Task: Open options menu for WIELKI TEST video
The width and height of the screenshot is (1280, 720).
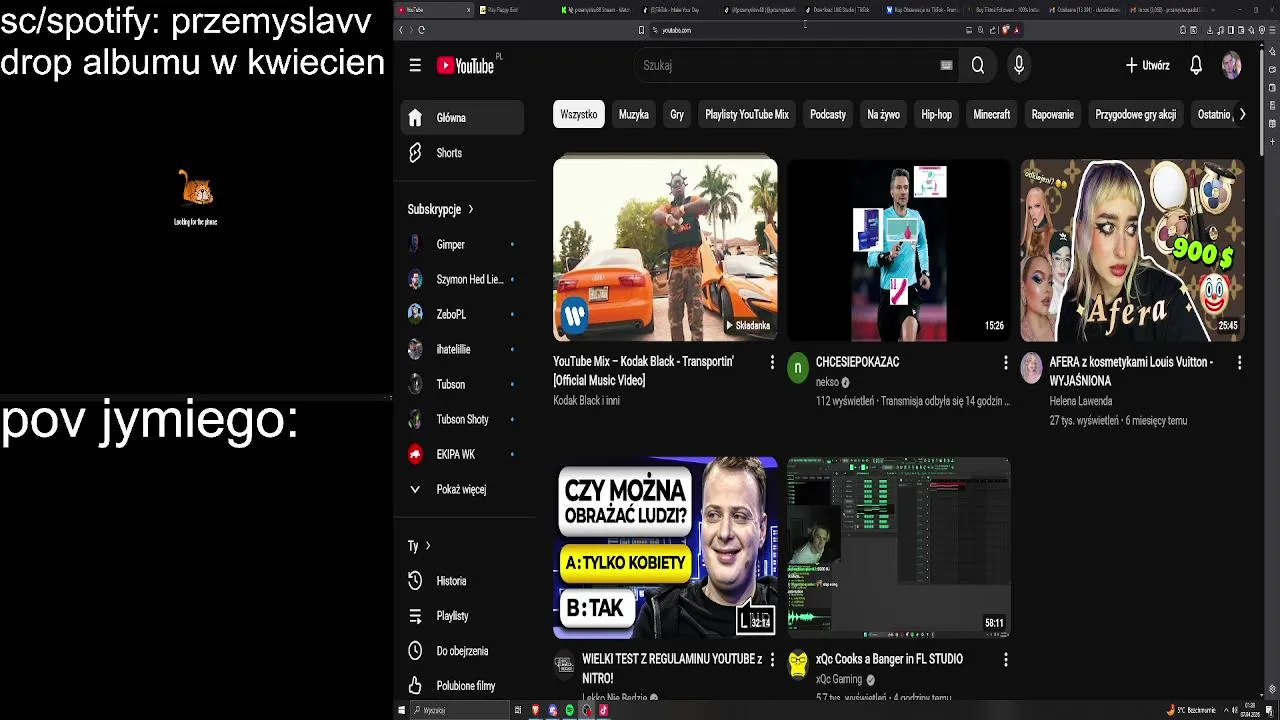Action: [x=772, y=660]
